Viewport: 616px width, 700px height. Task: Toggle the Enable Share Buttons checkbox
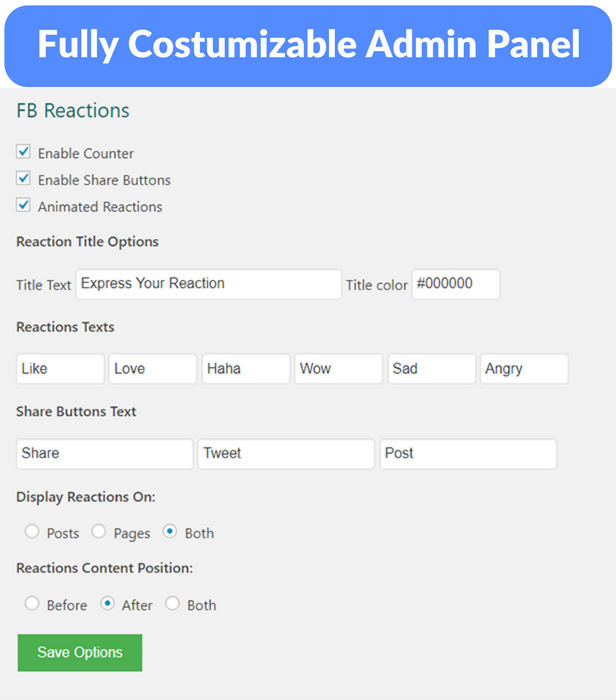24,179
